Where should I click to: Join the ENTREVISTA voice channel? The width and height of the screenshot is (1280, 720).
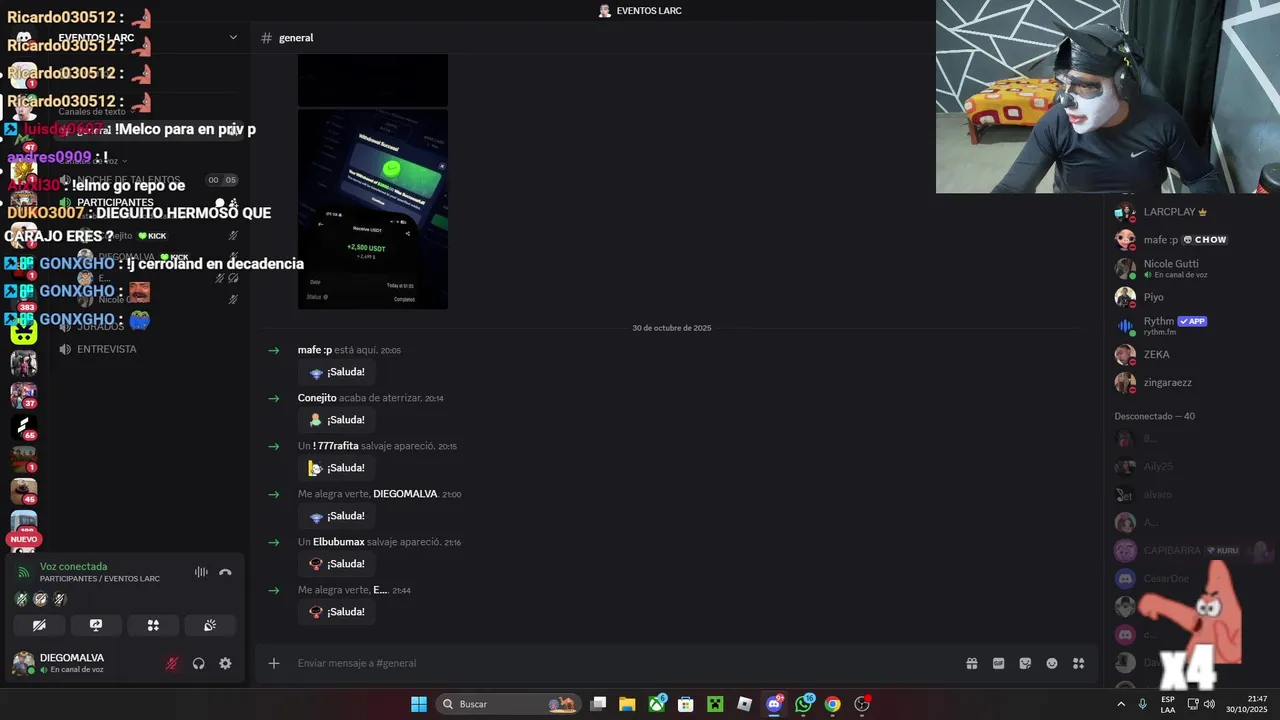[106, 349]
